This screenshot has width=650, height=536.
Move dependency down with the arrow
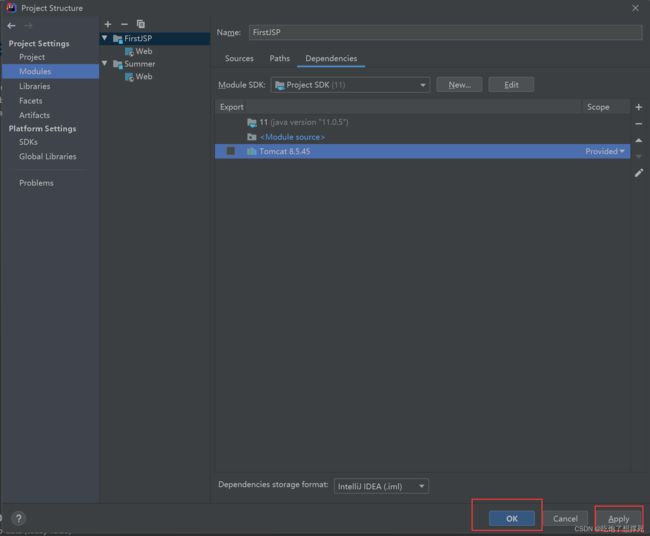[x=638, y=156]
